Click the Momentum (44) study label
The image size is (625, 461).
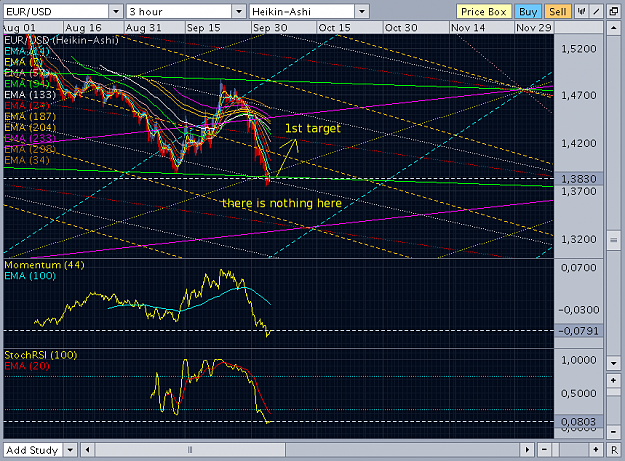(x=44, y=265)
